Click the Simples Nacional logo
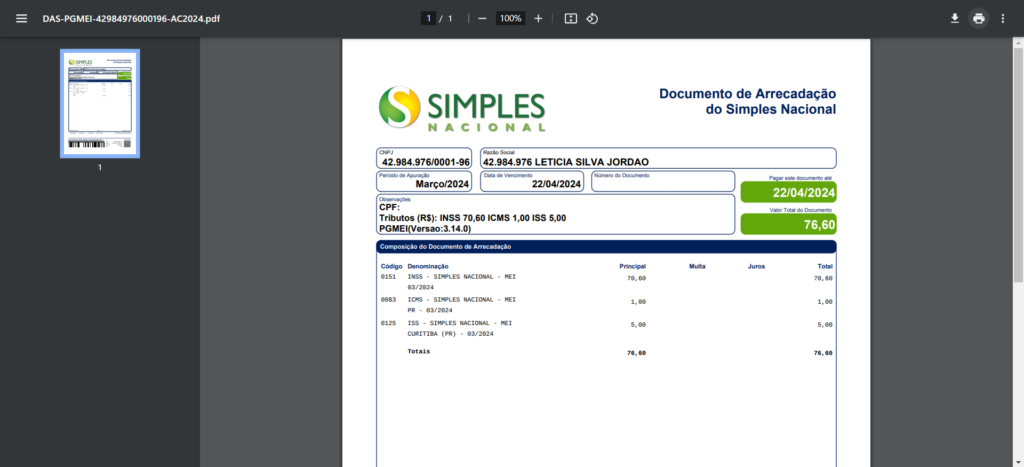 462,109
